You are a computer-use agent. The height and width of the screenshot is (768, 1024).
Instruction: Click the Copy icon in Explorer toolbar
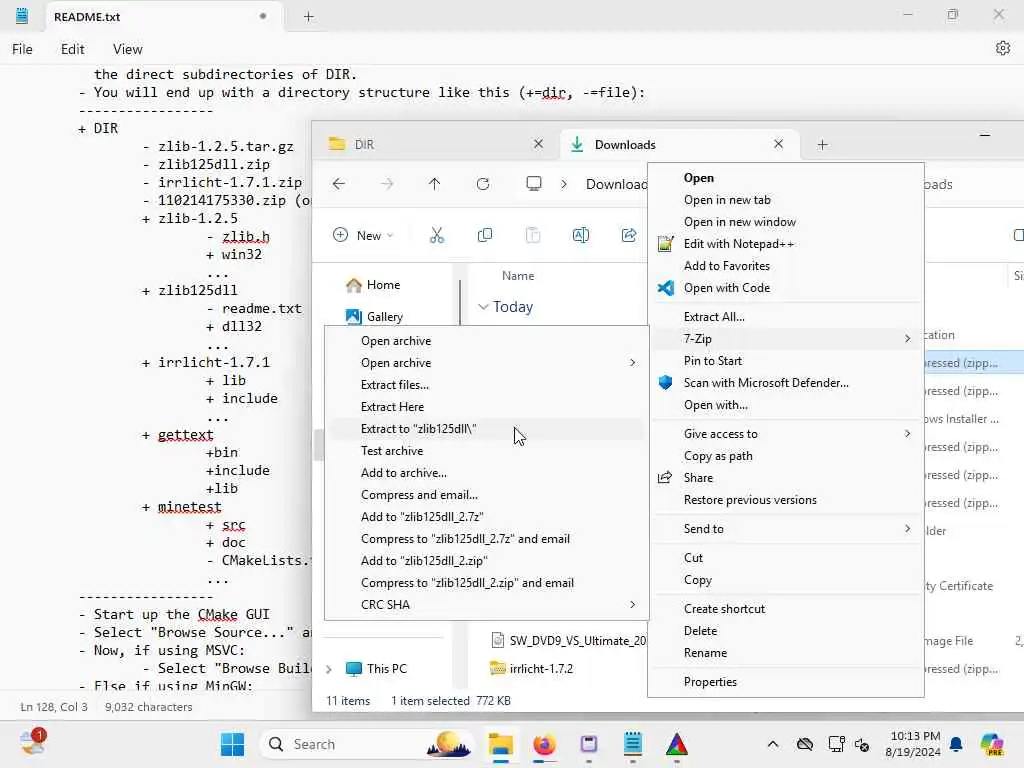click(x=485, y=236)
